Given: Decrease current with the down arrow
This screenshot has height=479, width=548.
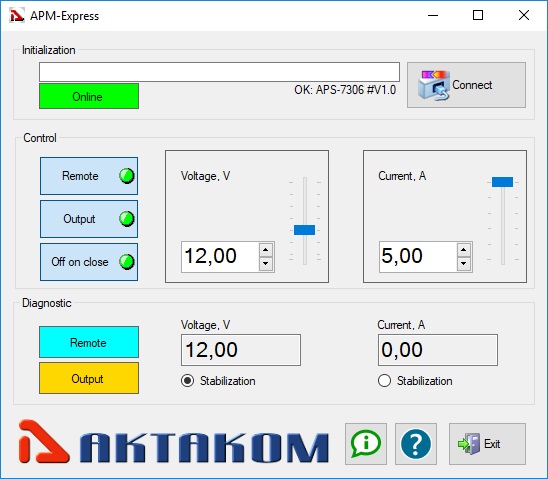Looking at the screenshot, I should (x=463, y=263).
